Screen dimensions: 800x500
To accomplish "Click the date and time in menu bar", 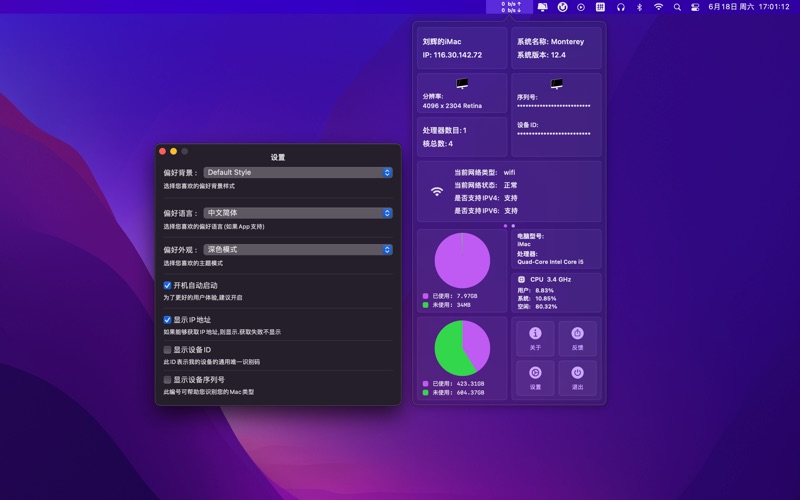I will click(x=748, y=7).
